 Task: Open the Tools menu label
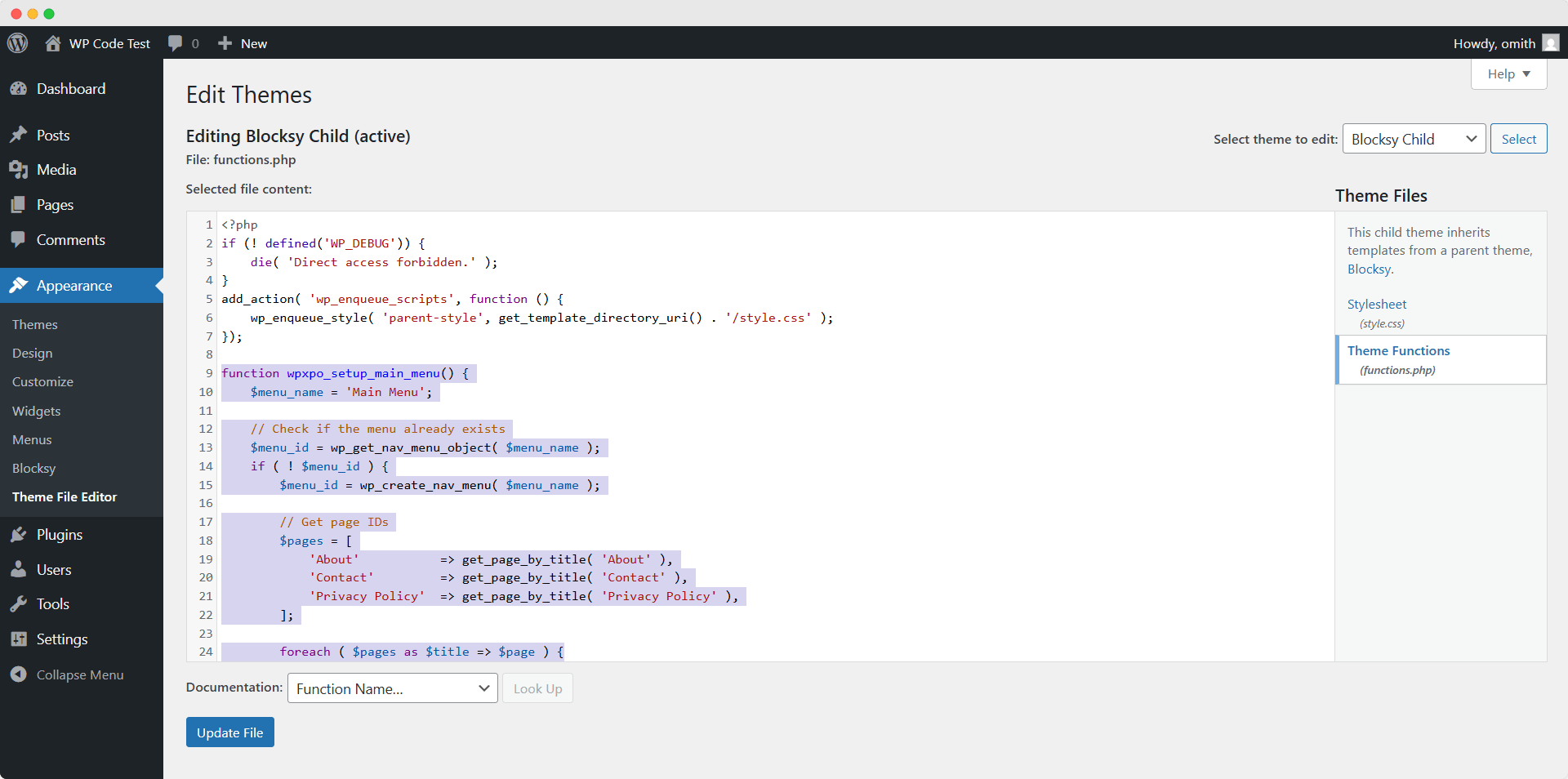point(53,604)
